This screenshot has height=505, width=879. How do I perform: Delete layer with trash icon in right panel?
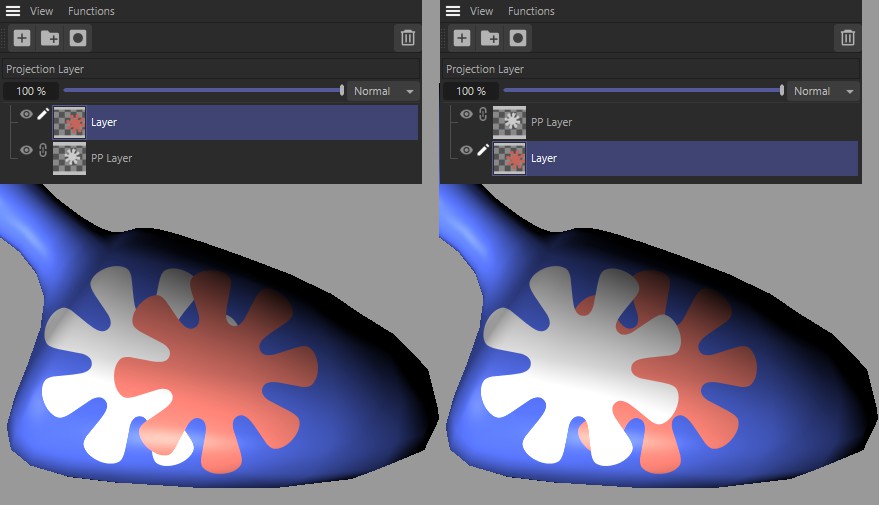(x=847, y=38)
